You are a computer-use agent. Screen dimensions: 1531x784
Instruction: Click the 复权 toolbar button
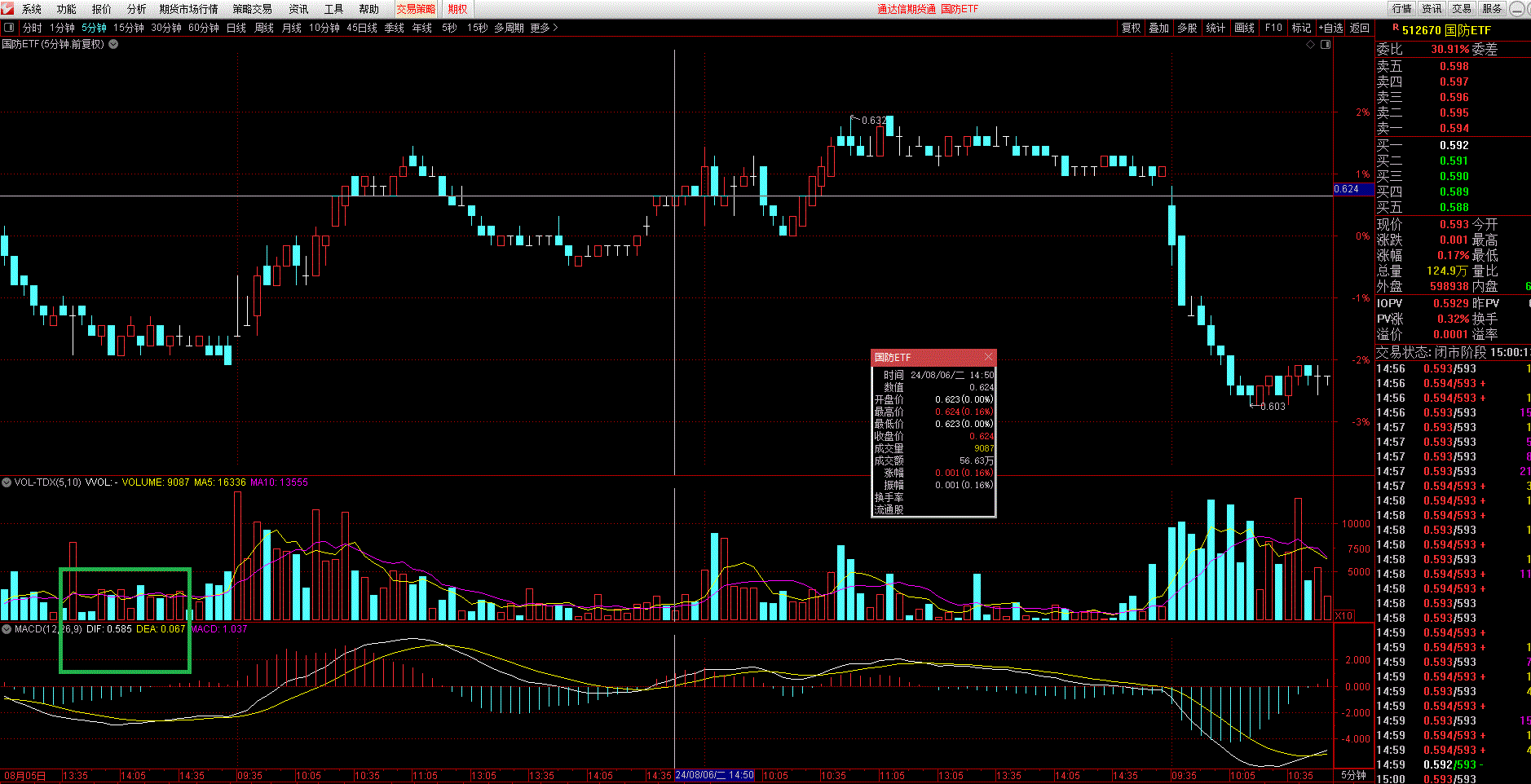pyautogui.click(x=1132, y=28)
